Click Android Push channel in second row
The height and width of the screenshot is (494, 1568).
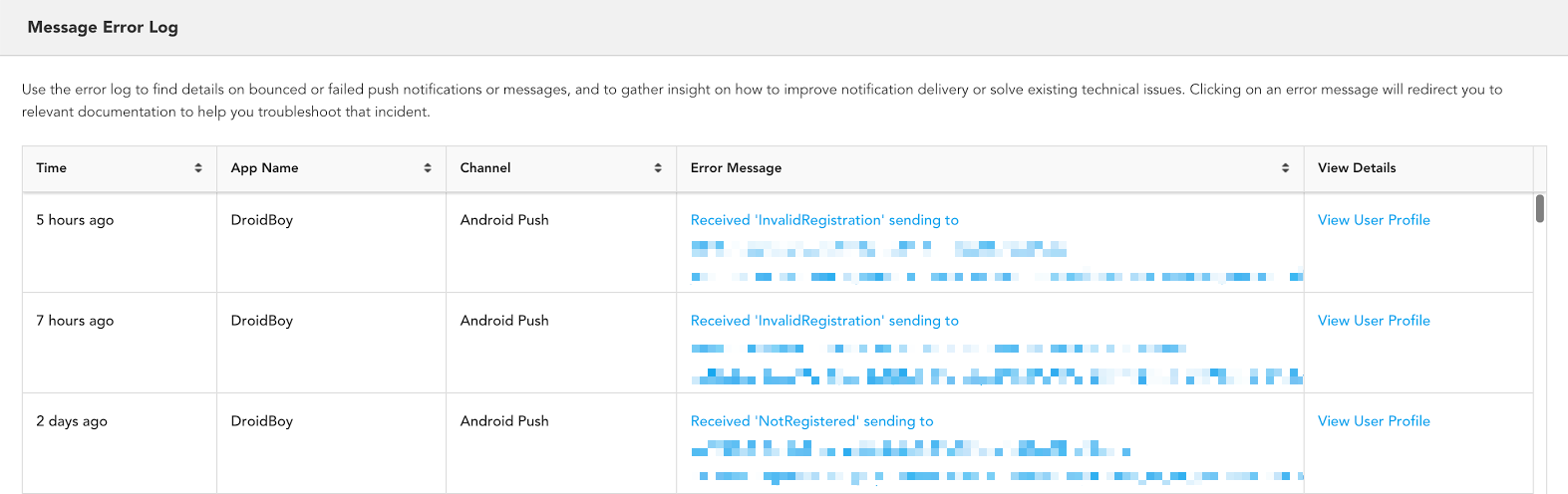pyautogui.click(x=504, y=321)
